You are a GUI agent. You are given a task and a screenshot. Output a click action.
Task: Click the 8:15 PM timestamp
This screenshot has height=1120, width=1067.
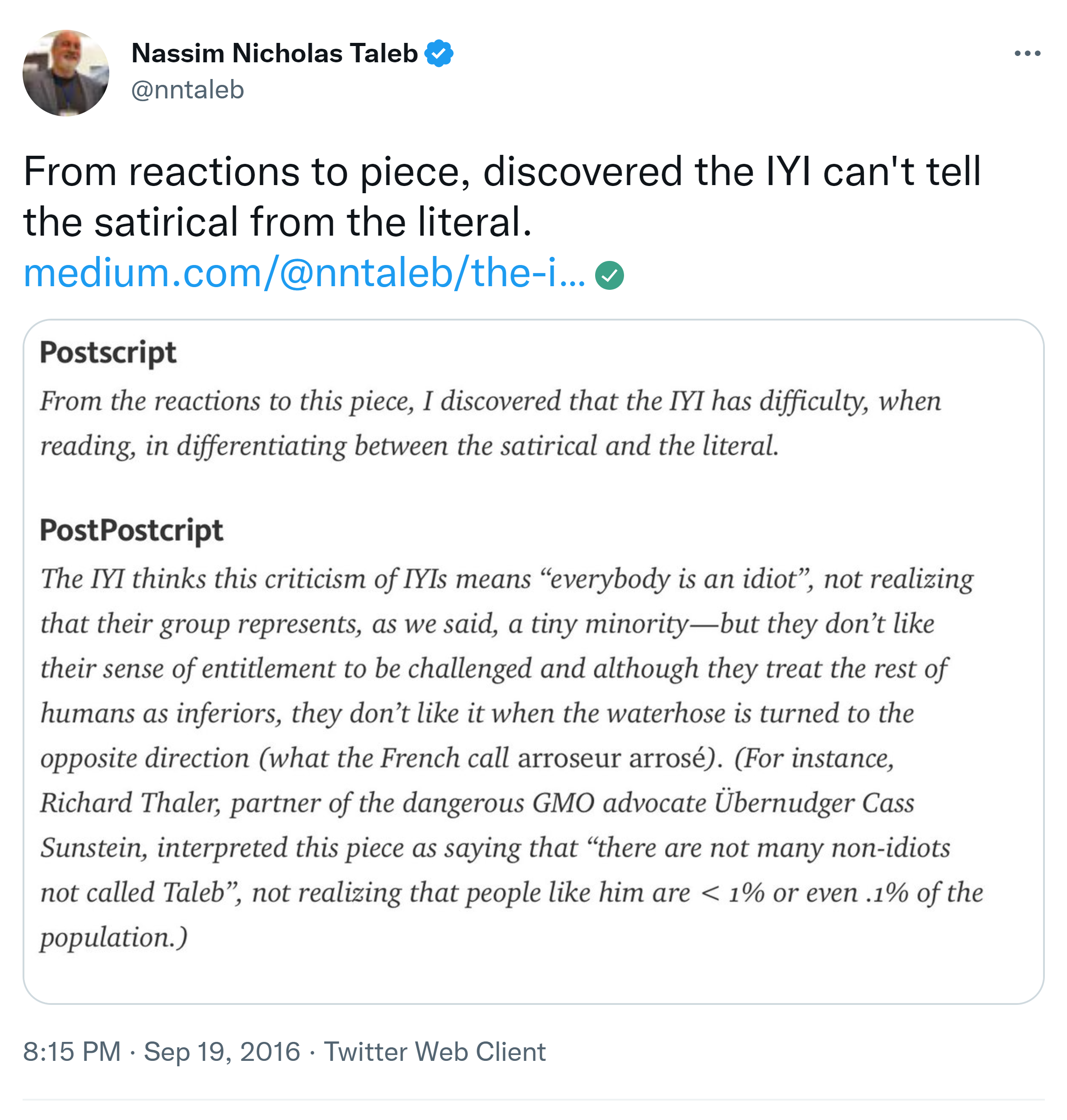click(x=72, y=1051)
